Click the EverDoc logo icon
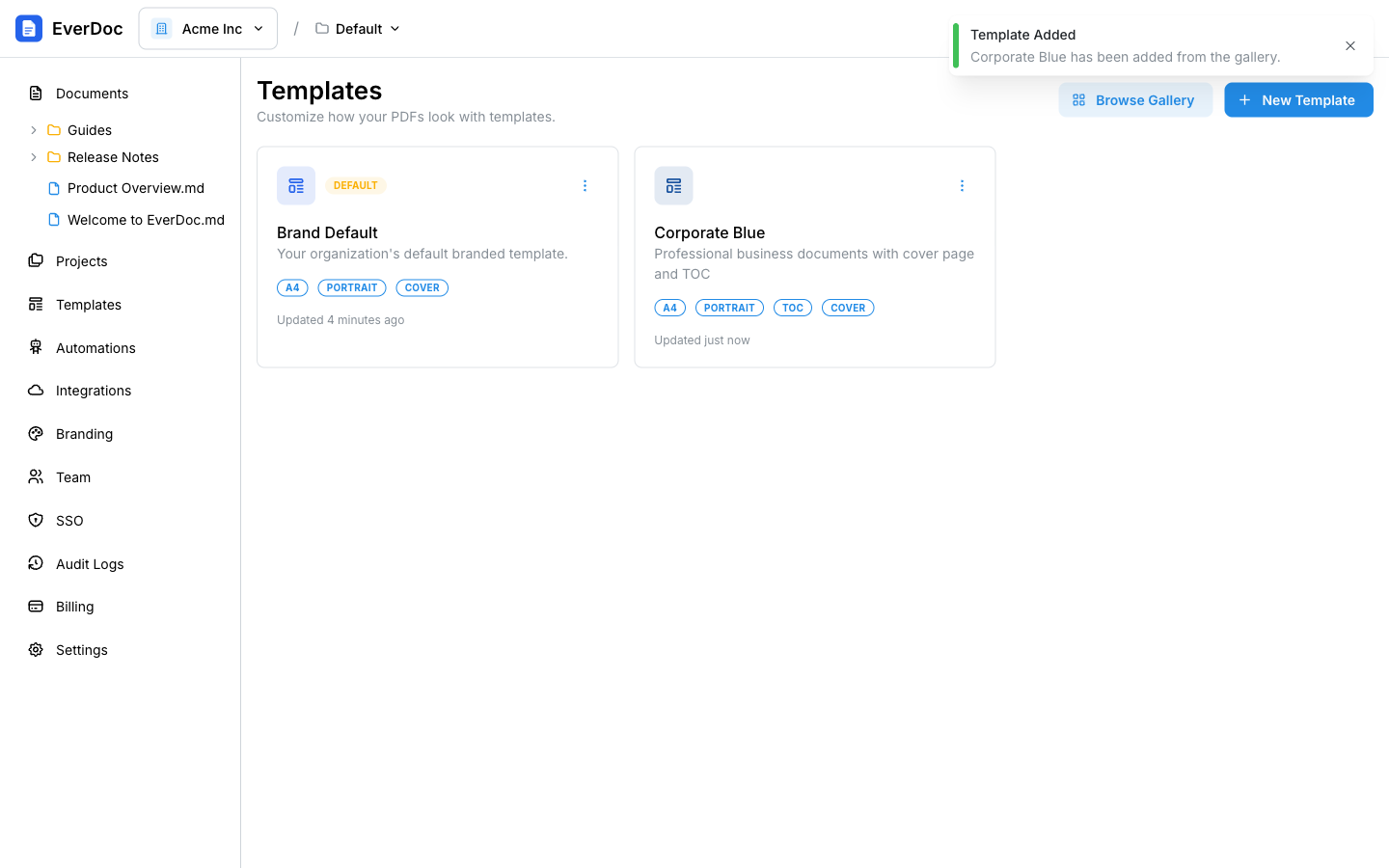Viewport: 1389px width, 868px height. (x=29, y=29)
